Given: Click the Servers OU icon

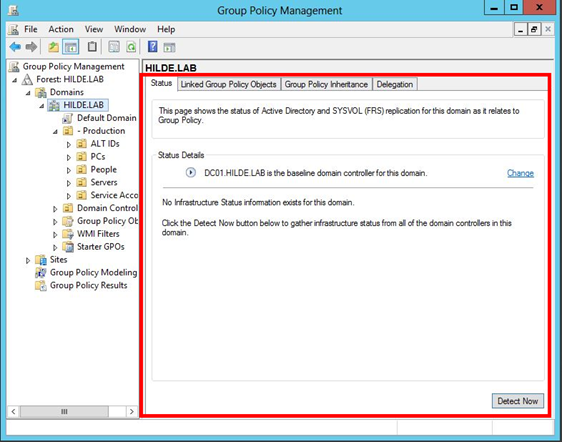Looking at the screenshot, I should click(81, 182).
